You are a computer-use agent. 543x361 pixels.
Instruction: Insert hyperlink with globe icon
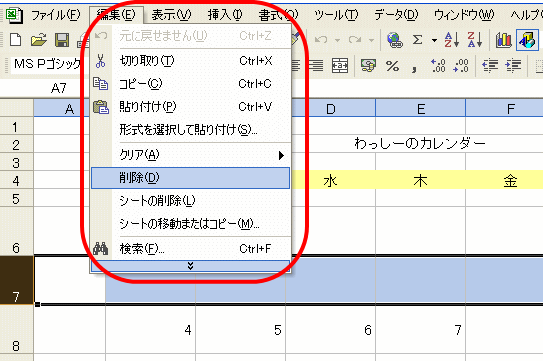click(395, 40)
